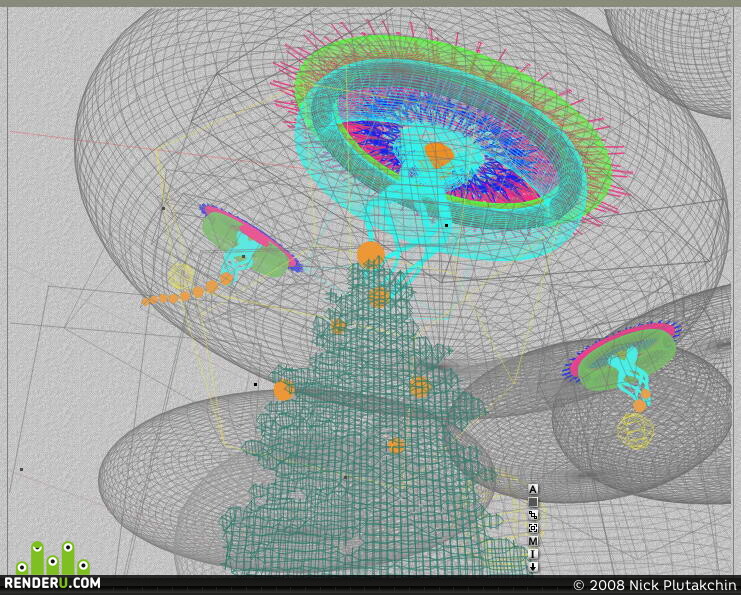Click the "M" viewport button
741x595 pixels.
[x=533, y=541]
